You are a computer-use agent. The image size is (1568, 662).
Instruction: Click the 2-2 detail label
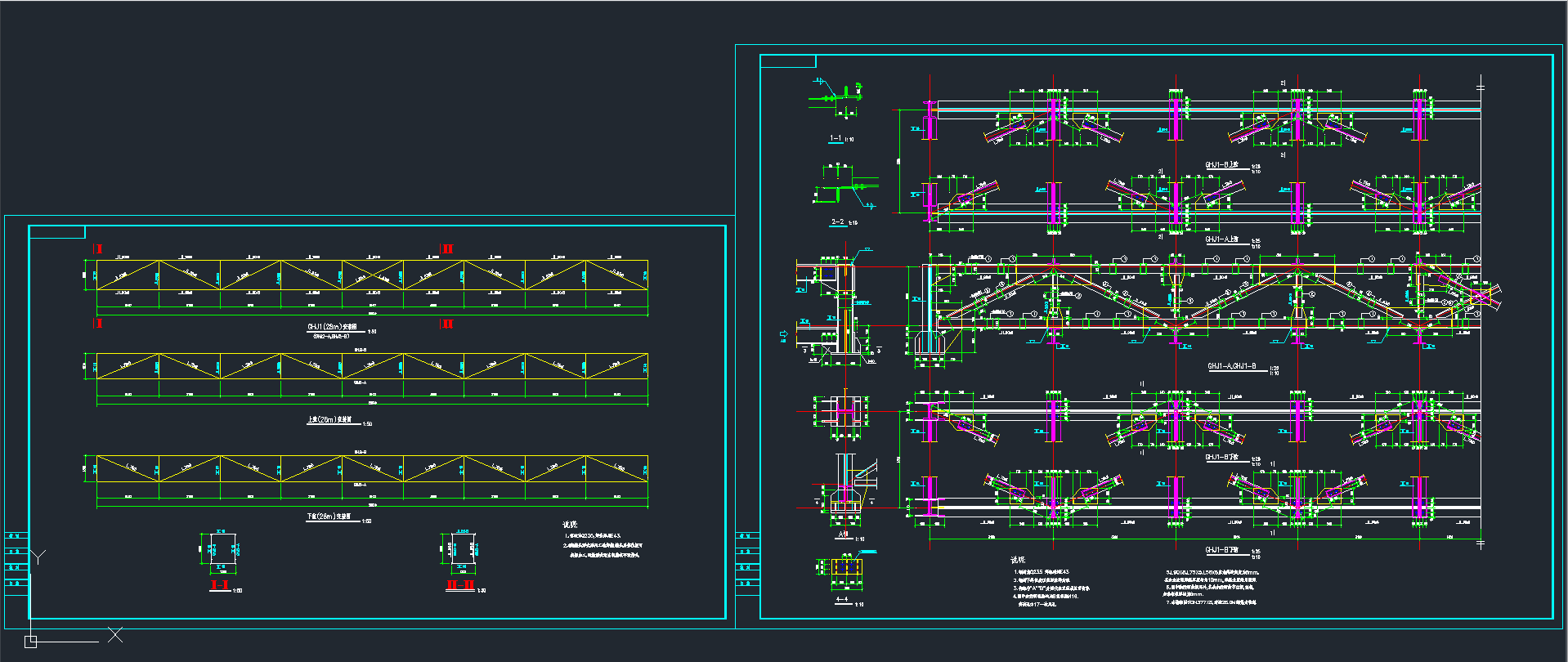click(838, 221)
